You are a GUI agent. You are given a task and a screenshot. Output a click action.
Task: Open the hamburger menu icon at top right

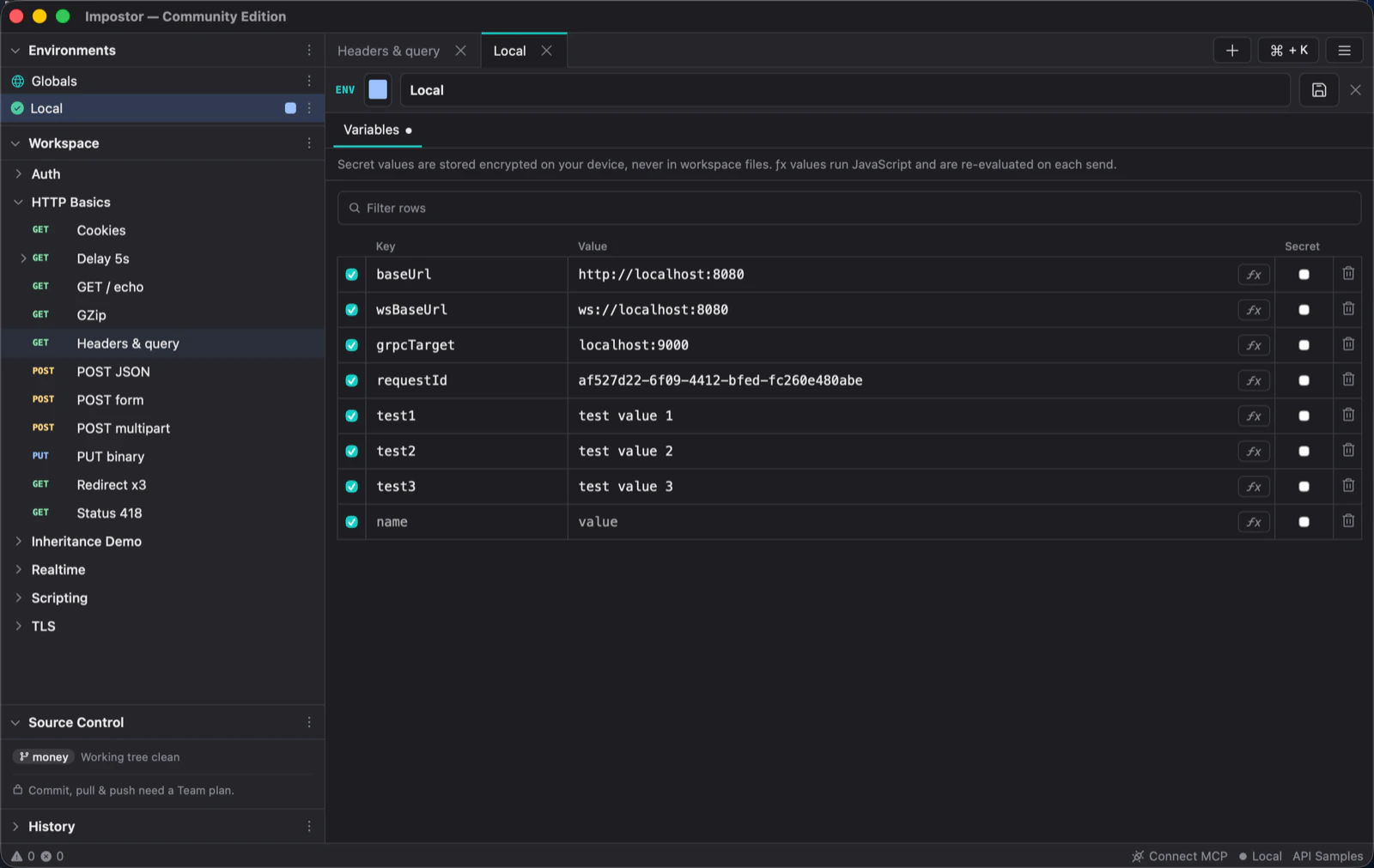[x=1344, y=51]
